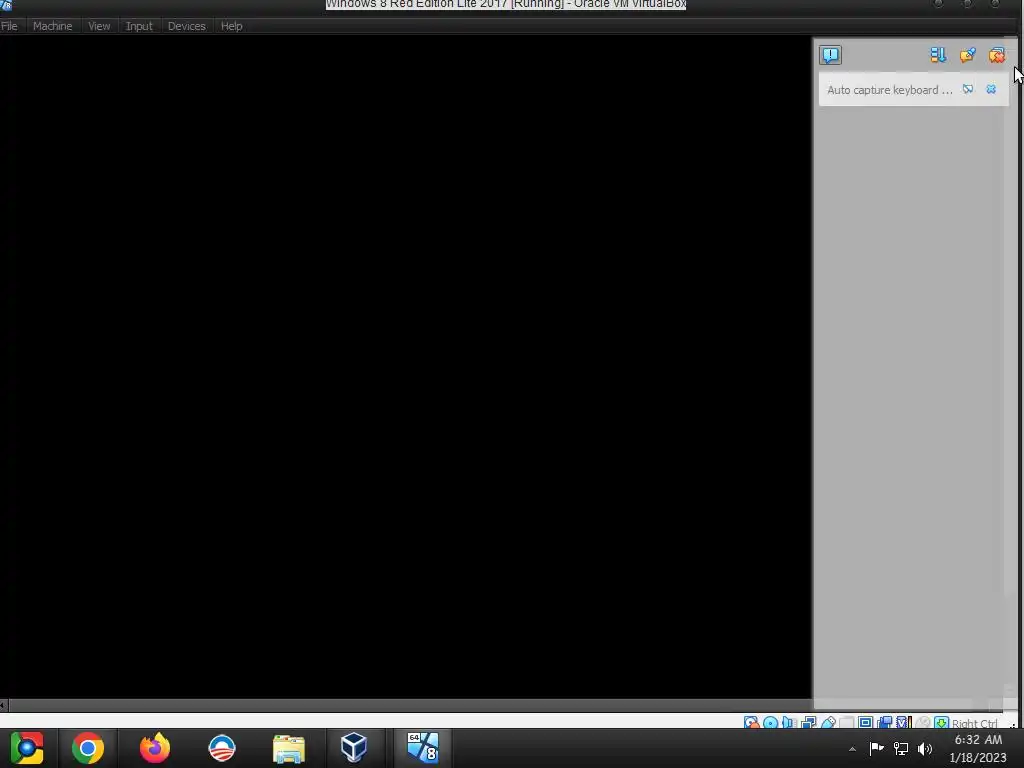Viewport: 1024px width, 768px height.
Task: Click the recording status bar icon
Action: click(885, 723)
